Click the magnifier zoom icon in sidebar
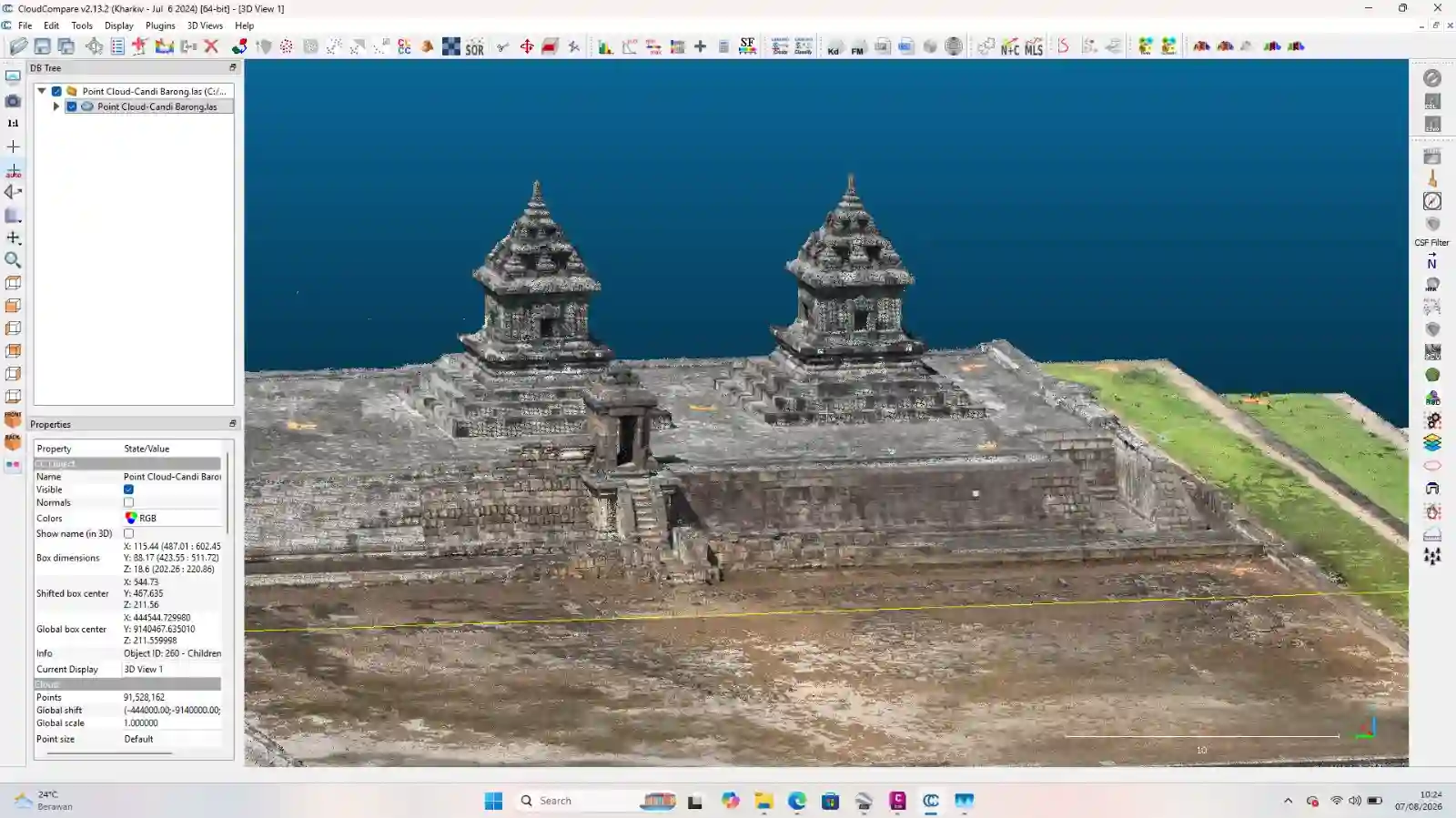 click(x=13, y=260)
